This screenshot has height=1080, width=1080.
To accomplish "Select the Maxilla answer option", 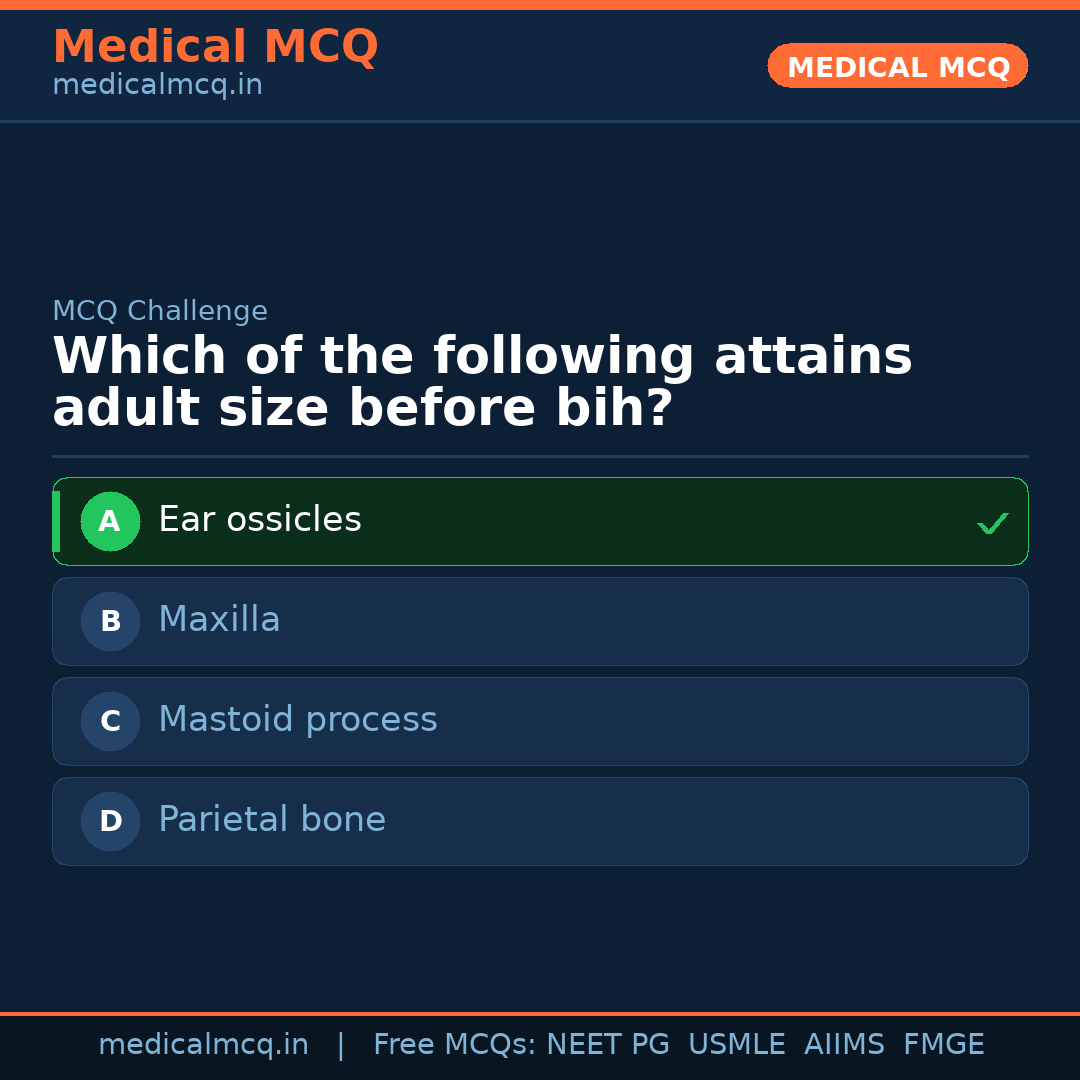I will pos(540,621).
